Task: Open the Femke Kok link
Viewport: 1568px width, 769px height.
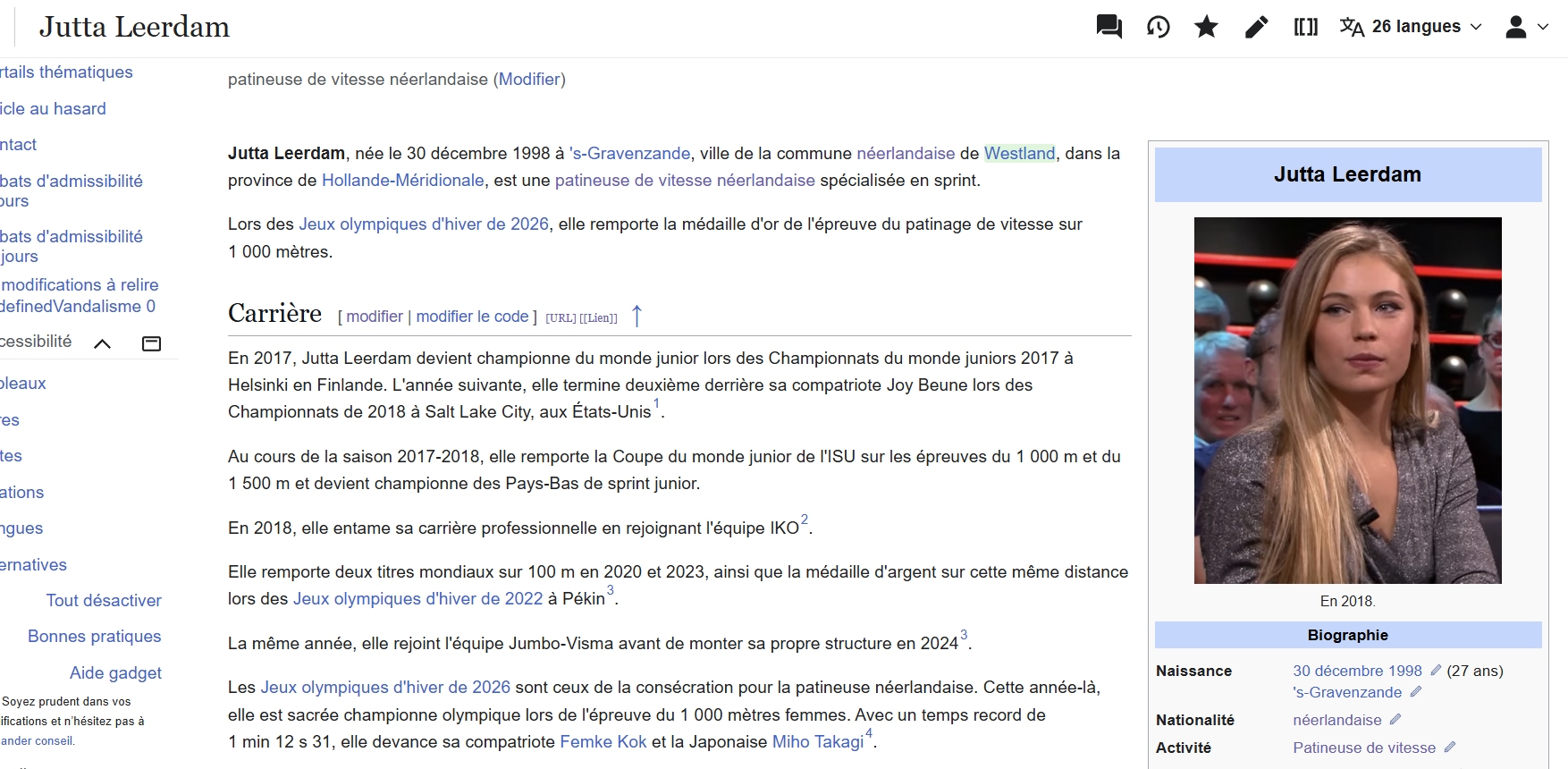Action: (603, 741)
